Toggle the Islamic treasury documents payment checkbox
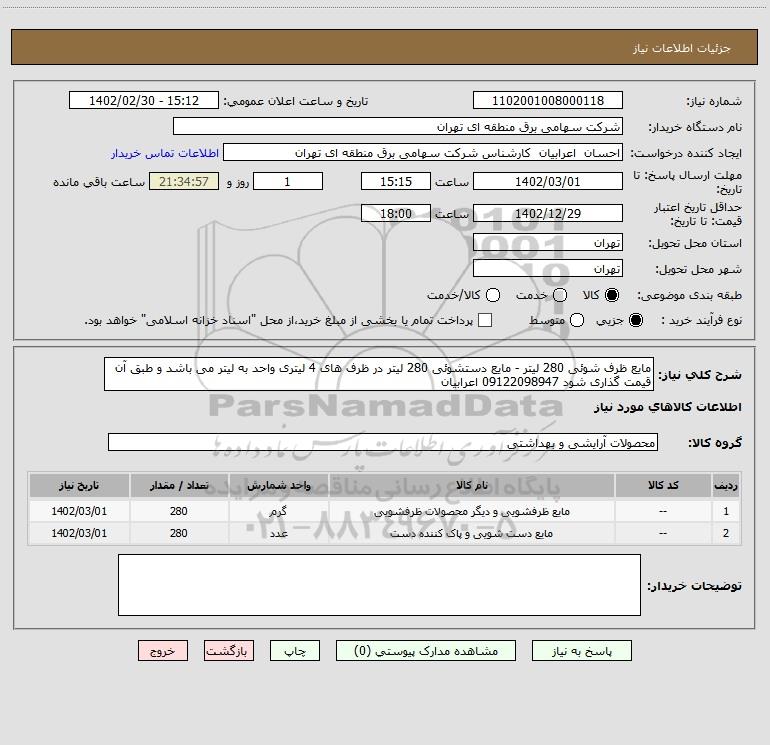 click(x=485, y=320)
